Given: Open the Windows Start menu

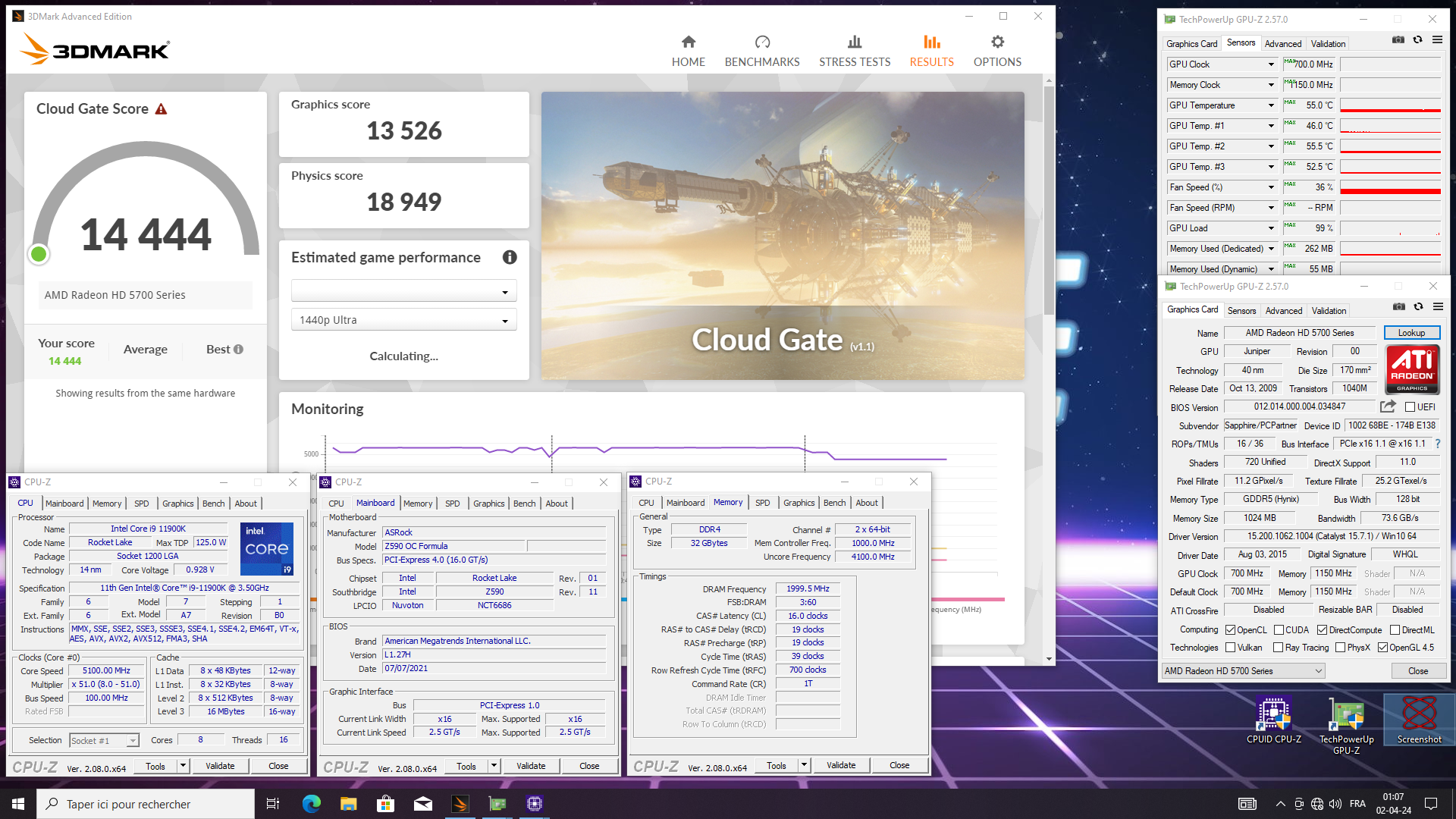Looking at the screenshot, I should coord(18,804).
